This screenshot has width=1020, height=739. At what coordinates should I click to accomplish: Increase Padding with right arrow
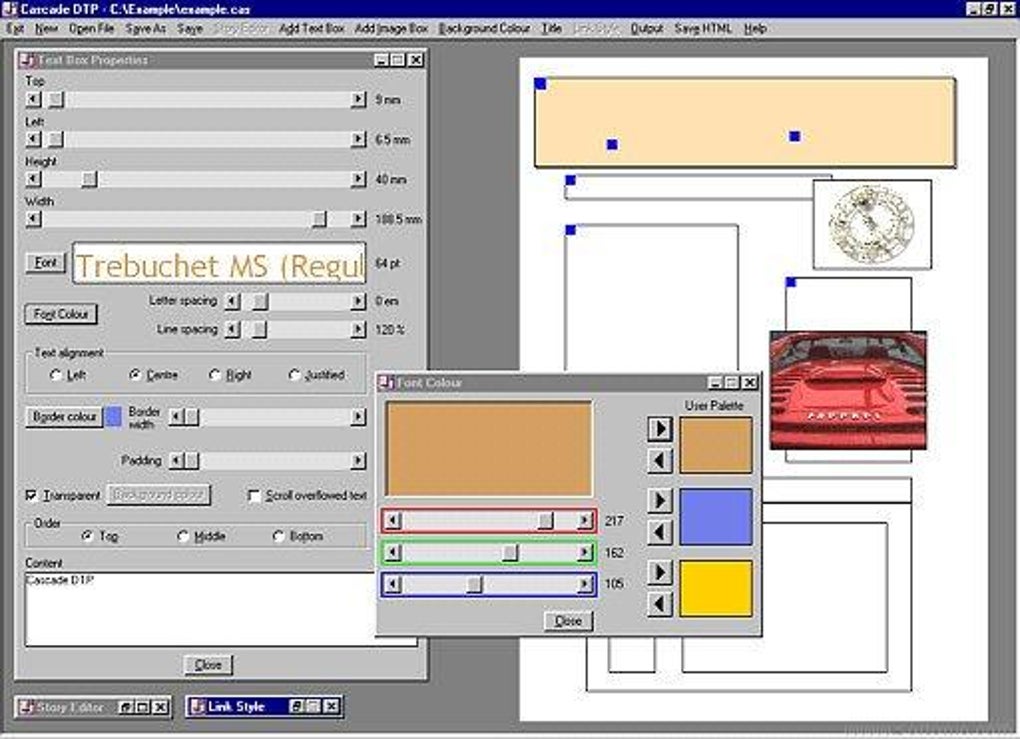tap(358, 461)
